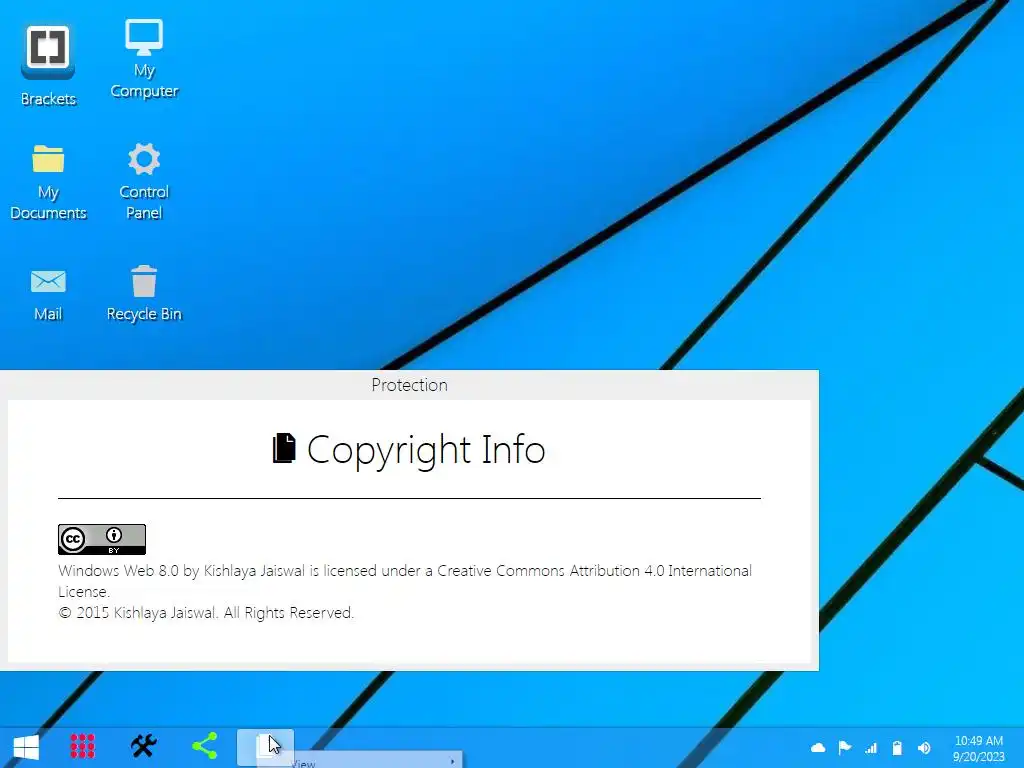Click the network signal tray icon

[871, 748]
